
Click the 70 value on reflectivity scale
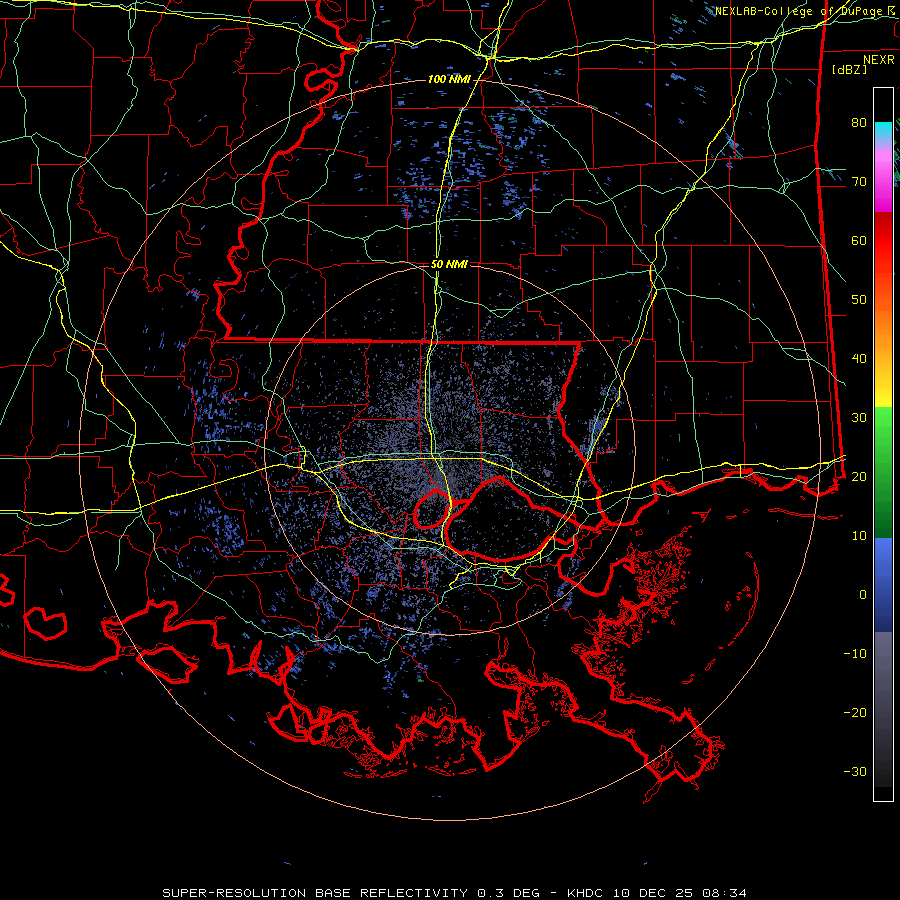[x=859, y=182]
